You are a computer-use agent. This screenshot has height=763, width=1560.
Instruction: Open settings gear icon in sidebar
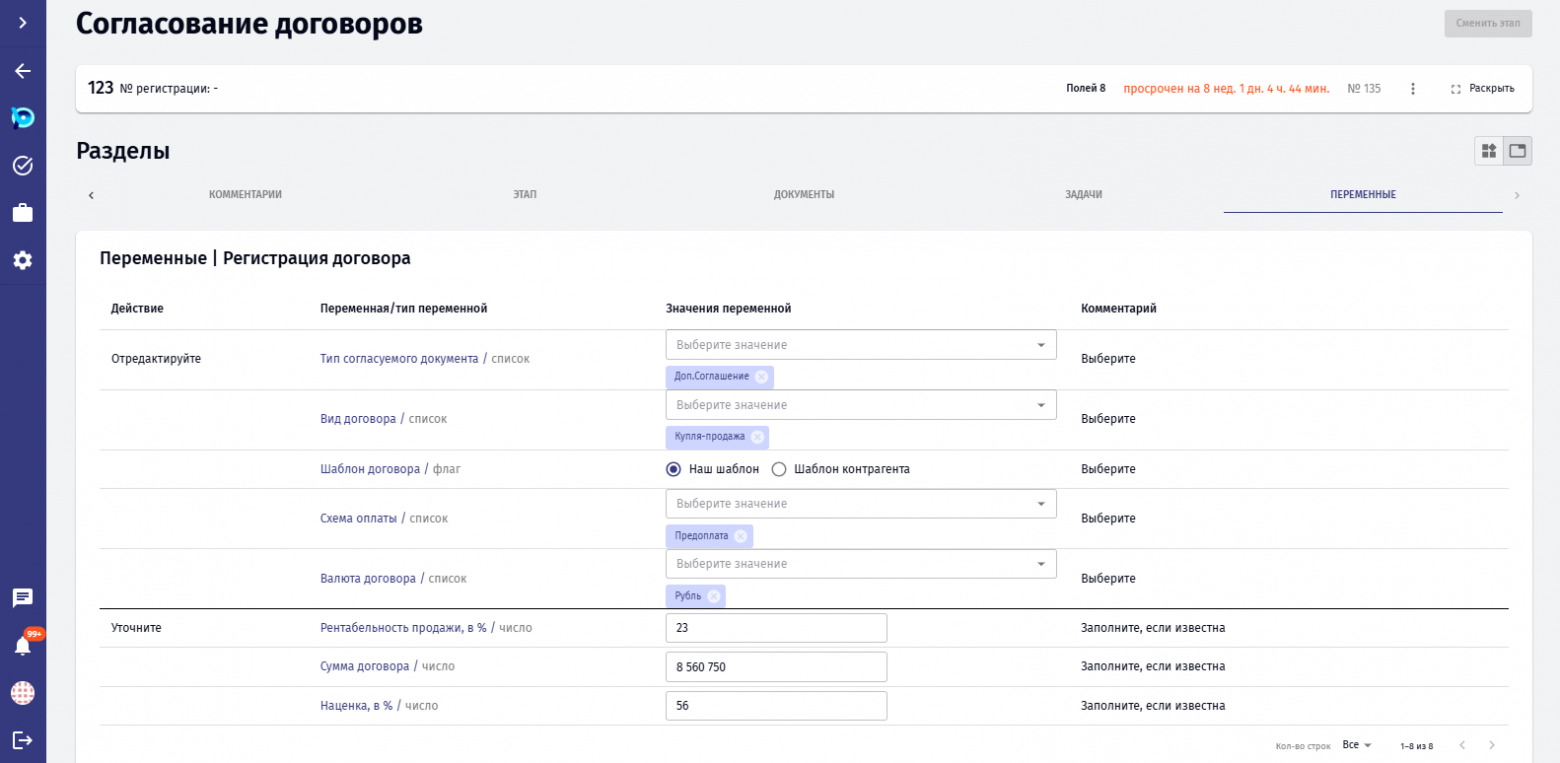click(22, 260)
